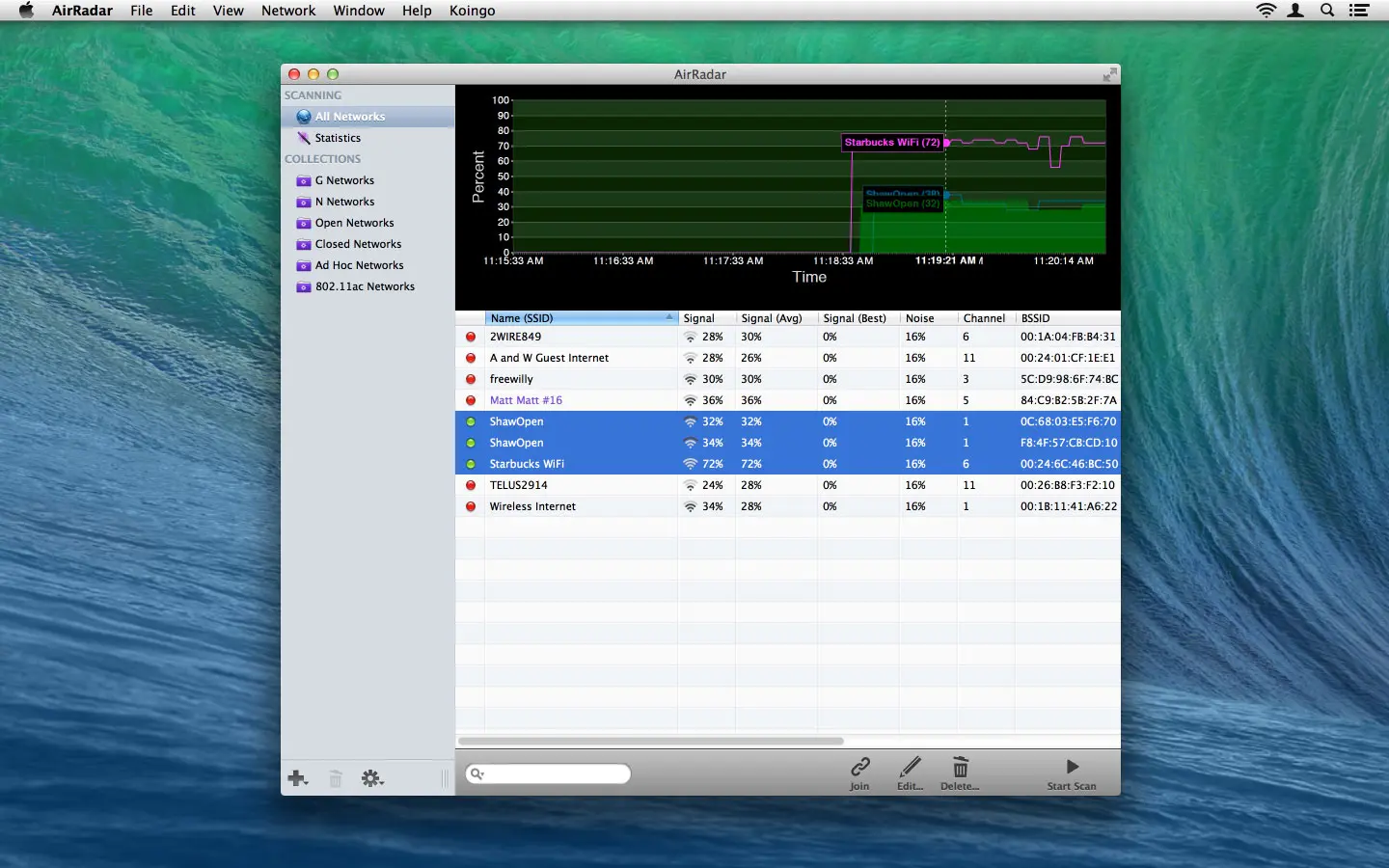The height and width of the screenshot is (868, 1389).
Task: Click the Edit button
Action: 910,768
